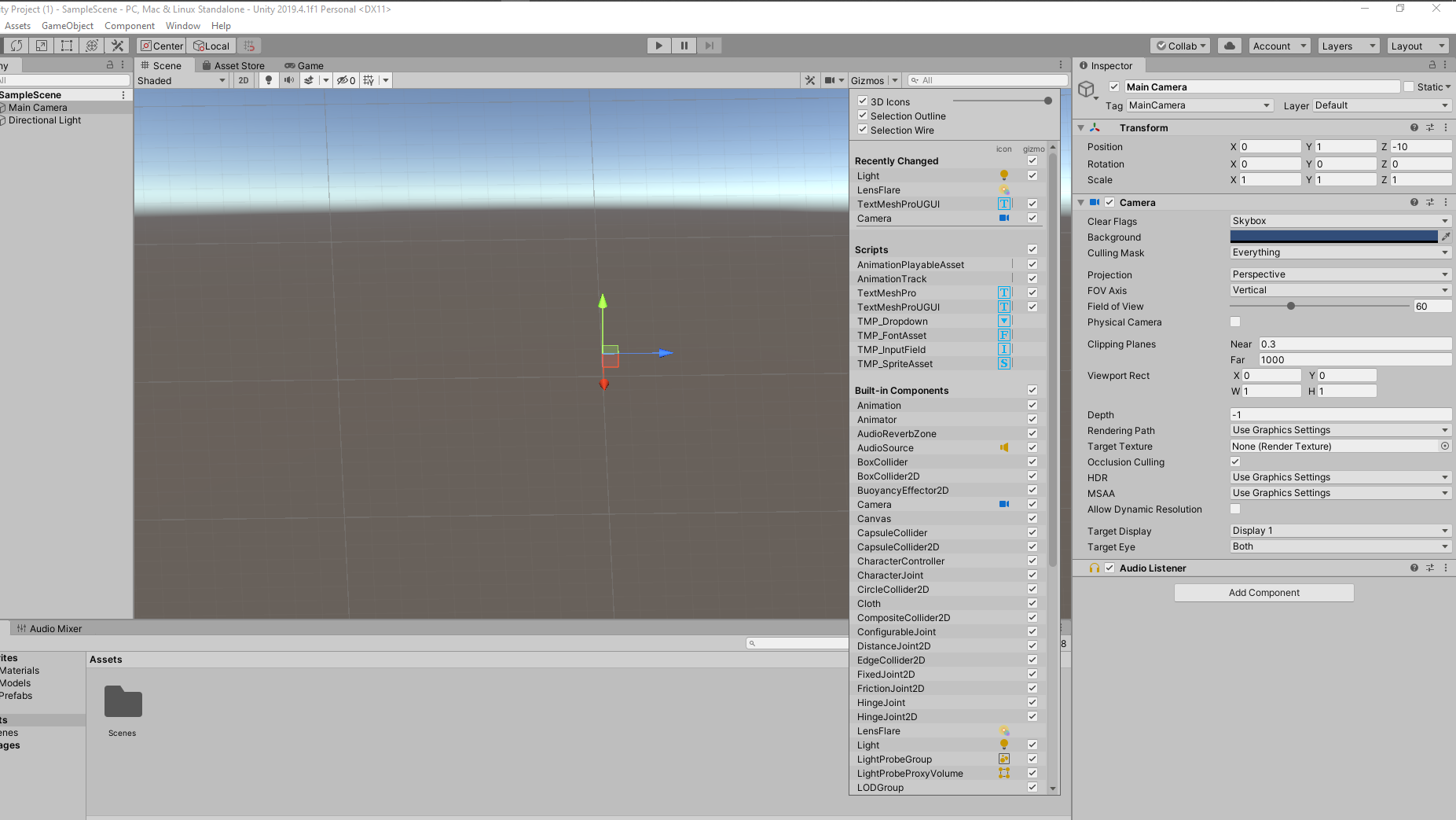
Task: Open the Window menu
Action: pos(183,26)
